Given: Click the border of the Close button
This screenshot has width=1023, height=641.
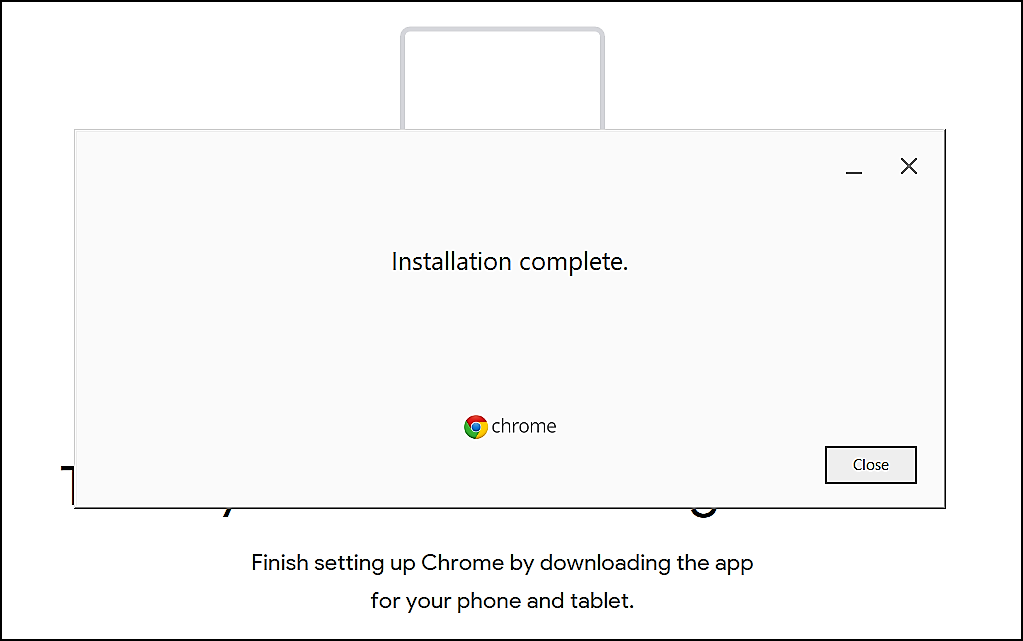Looking at the screenshot, I should pos(870,448).
